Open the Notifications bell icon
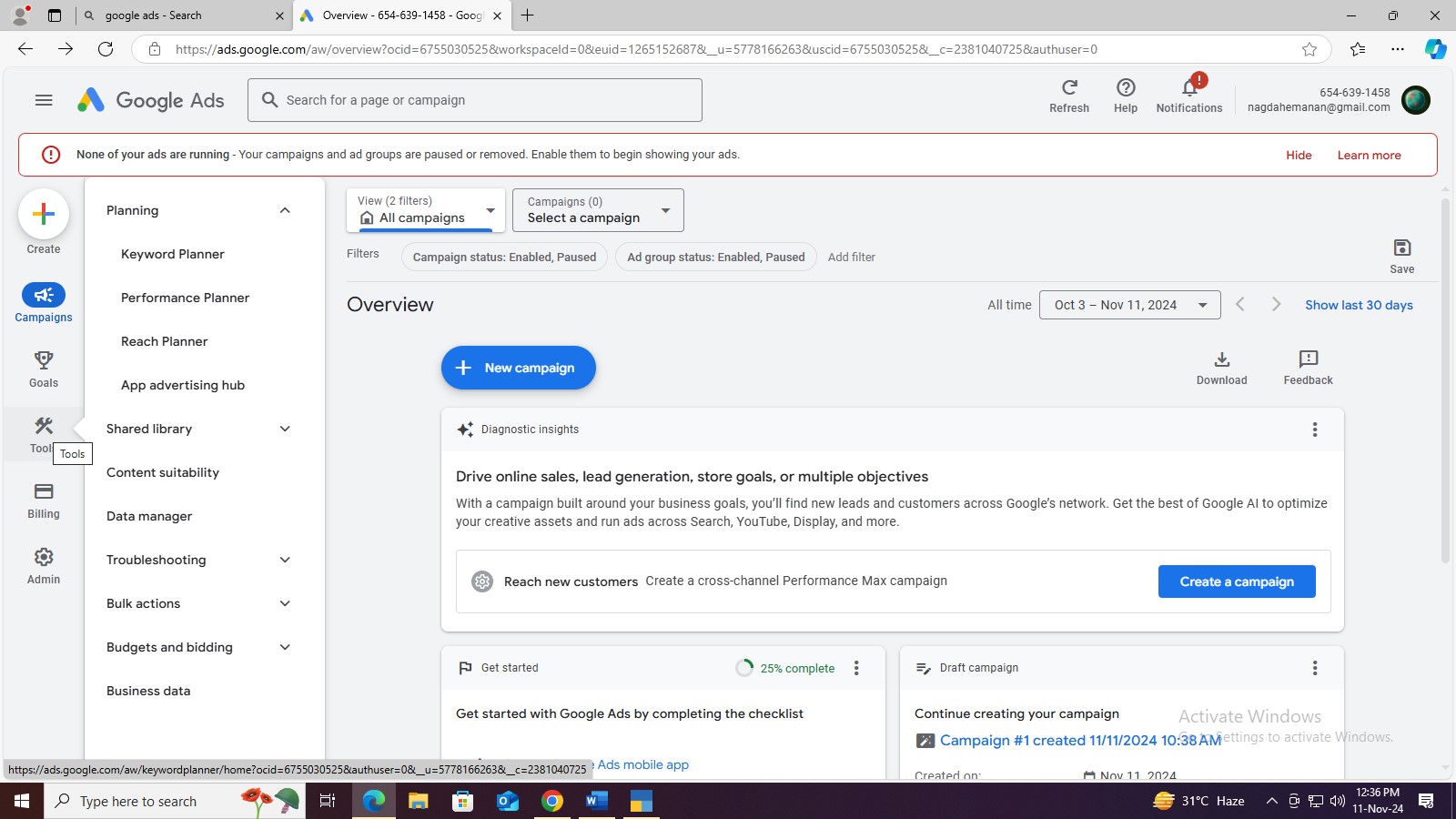This screenshot has width=1456, height=819. (1188, 87)
